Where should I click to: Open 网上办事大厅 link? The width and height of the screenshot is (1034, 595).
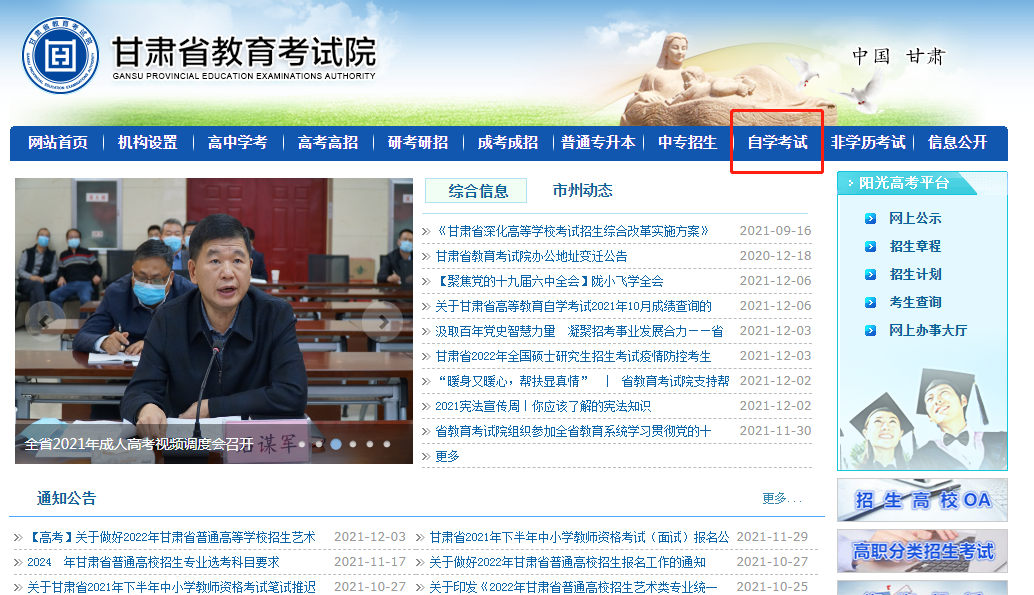pyautogui.click(x=928, y=330)
